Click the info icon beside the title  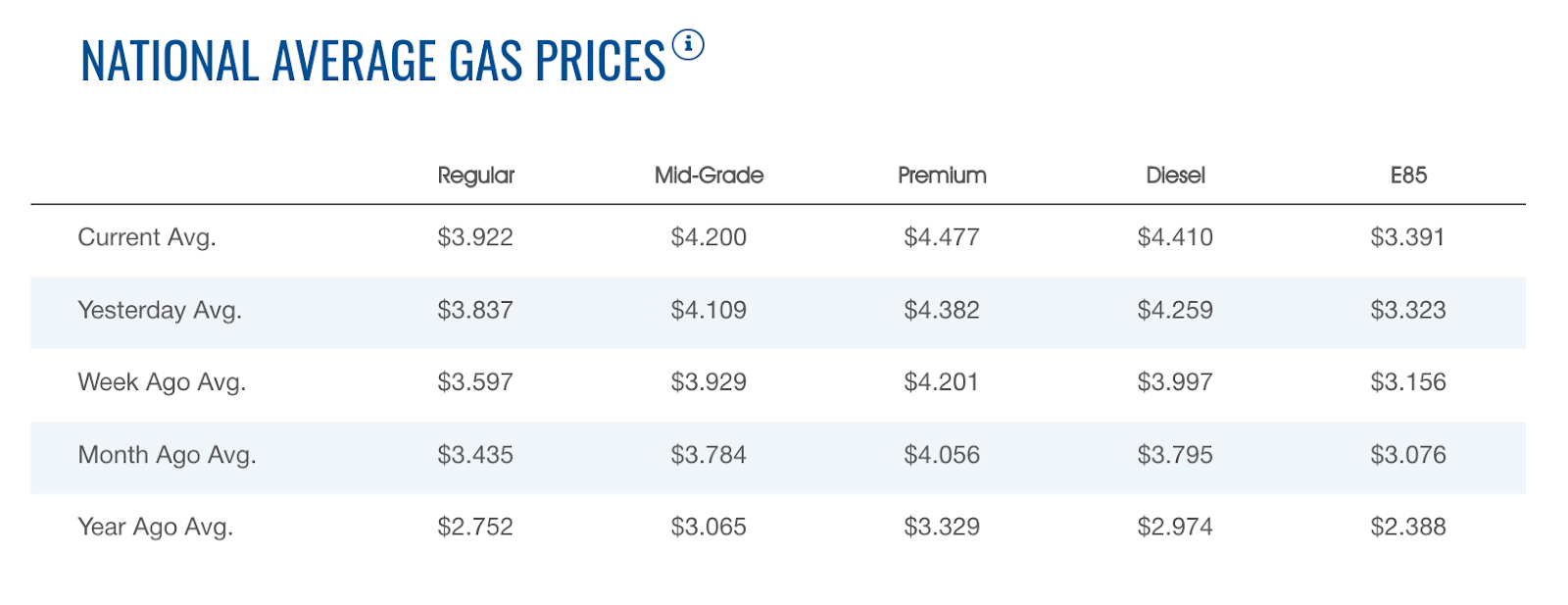(x=688, y=45)
